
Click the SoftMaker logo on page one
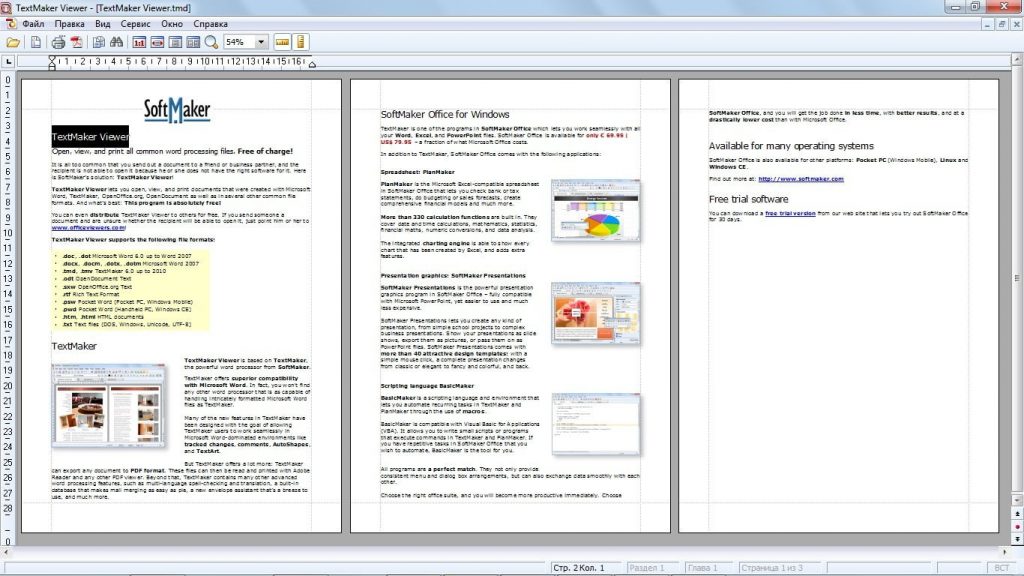[x=177, y=110]
